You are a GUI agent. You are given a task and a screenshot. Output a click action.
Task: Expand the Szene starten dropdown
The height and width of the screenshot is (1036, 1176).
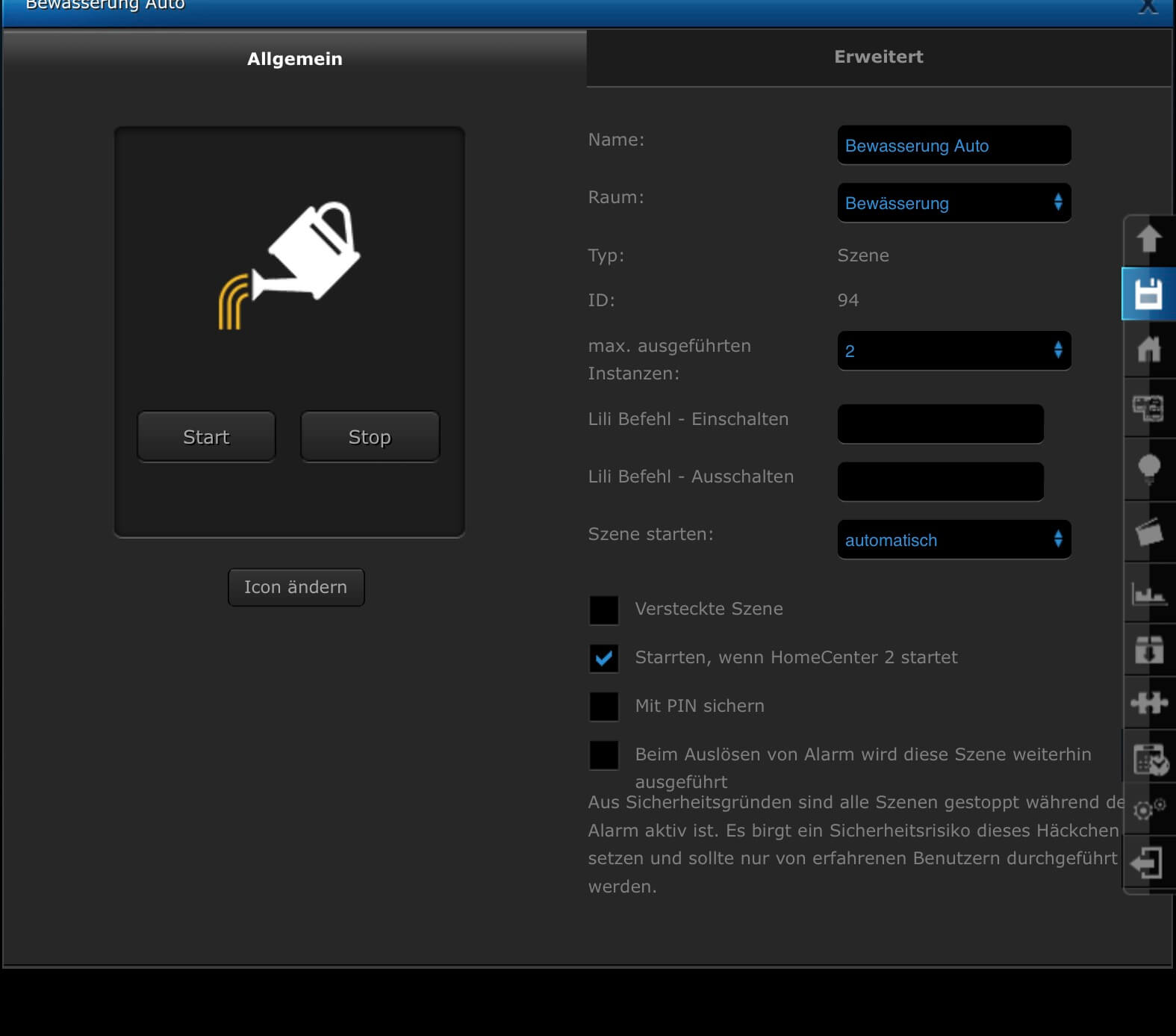pyautogui.click(x=953, y=540)
